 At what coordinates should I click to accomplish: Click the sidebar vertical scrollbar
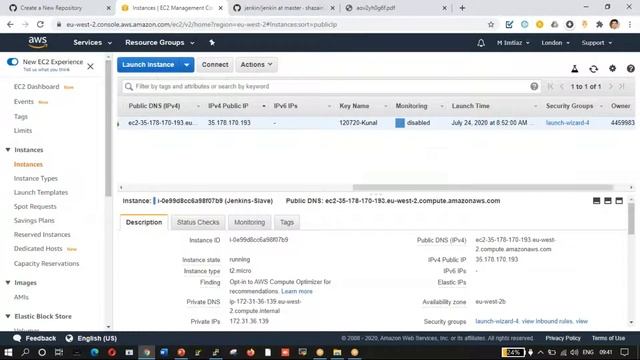click(108, 128)
